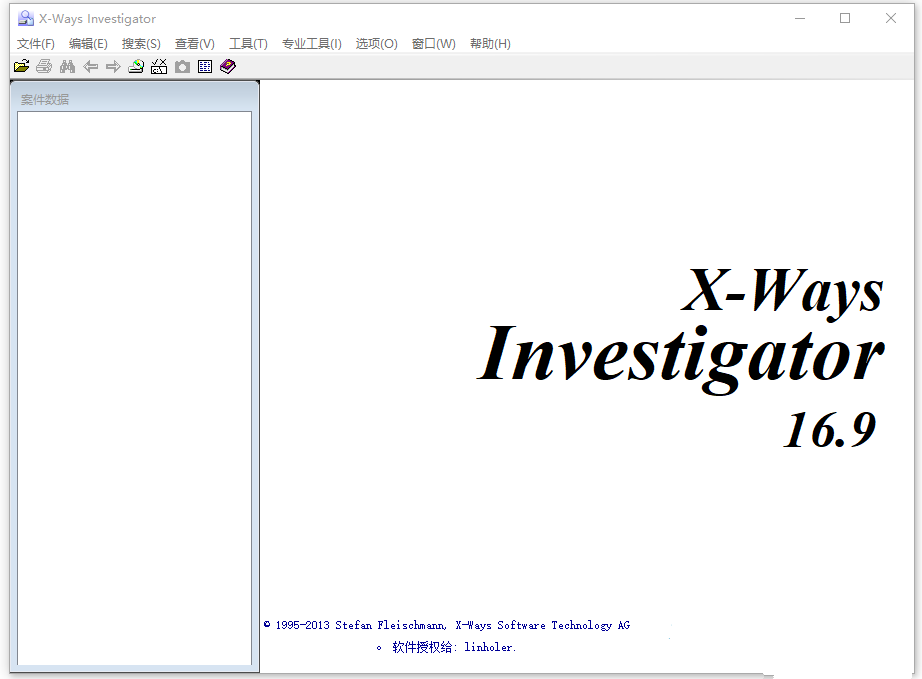Open the 窗口(W) menu
Screen dimensions: 922x679
click(433, 43)
